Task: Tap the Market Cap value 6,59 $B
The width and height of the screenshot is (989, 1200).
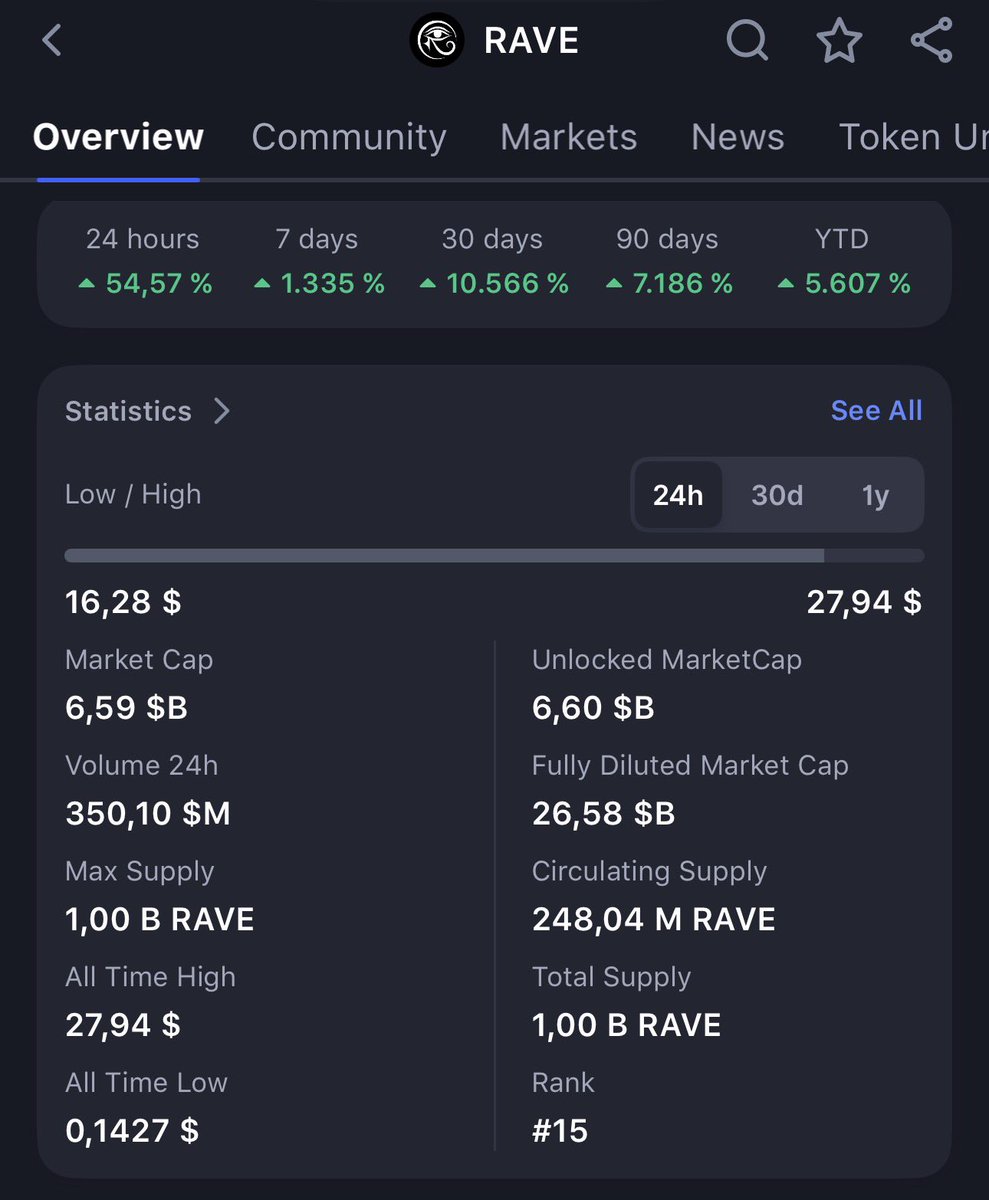Action: click(126, 708)
